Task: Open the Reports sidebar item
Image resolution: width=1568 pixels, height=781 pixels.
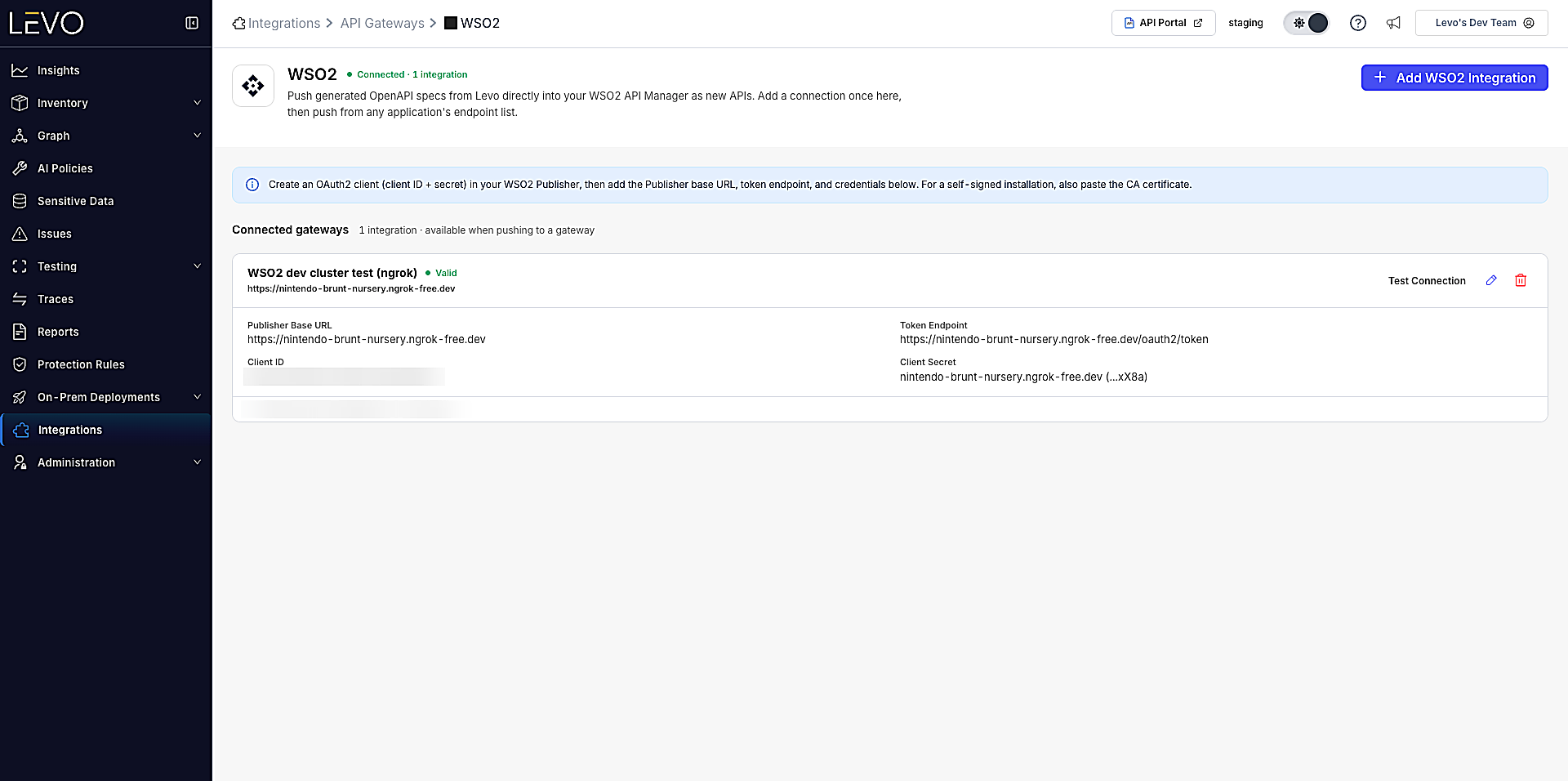Action: 106,332
